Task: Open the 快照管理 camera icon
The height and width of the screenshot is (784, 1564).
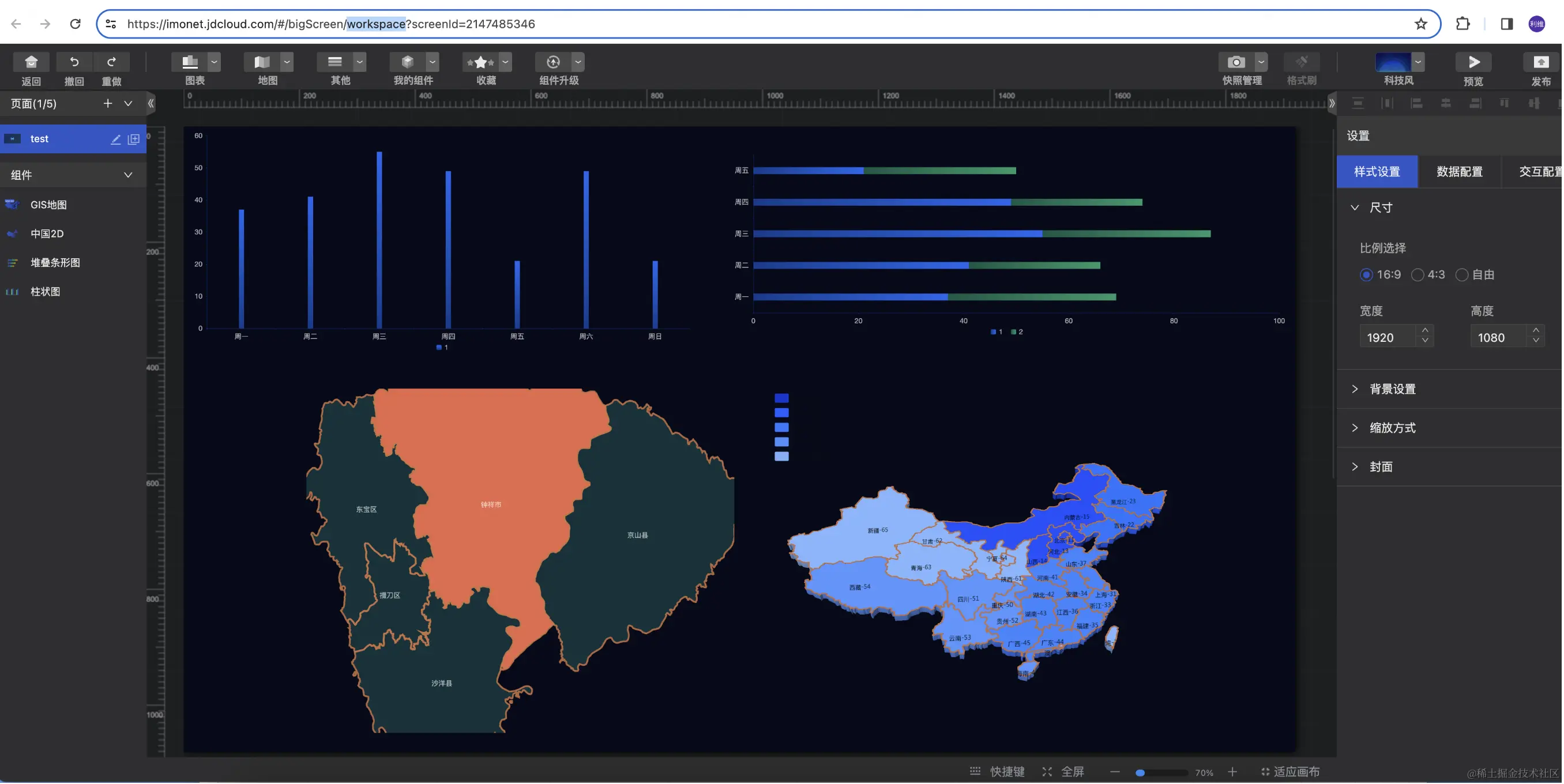Action: tap(1235, 62)
